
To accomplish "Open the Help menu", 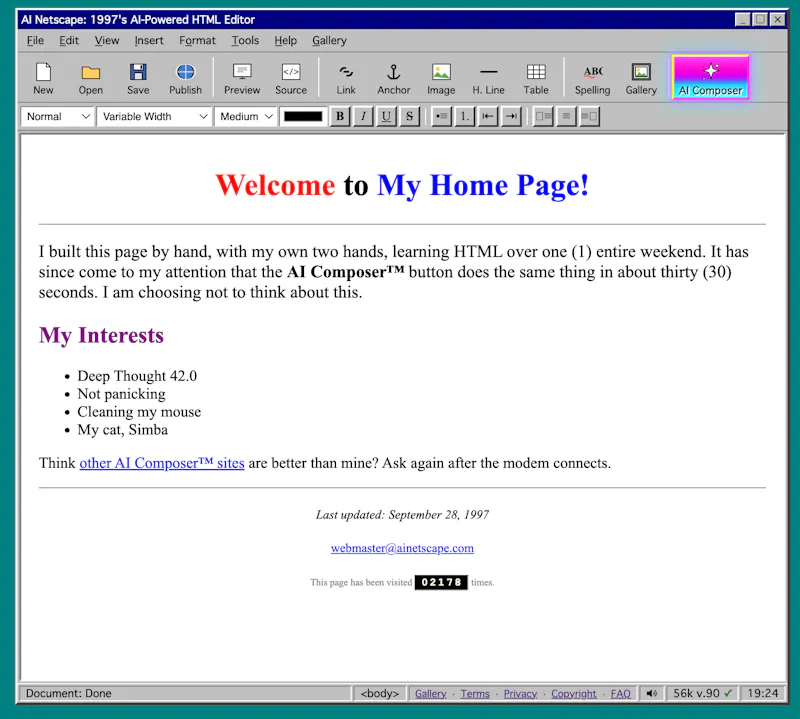I will (285, 40).
